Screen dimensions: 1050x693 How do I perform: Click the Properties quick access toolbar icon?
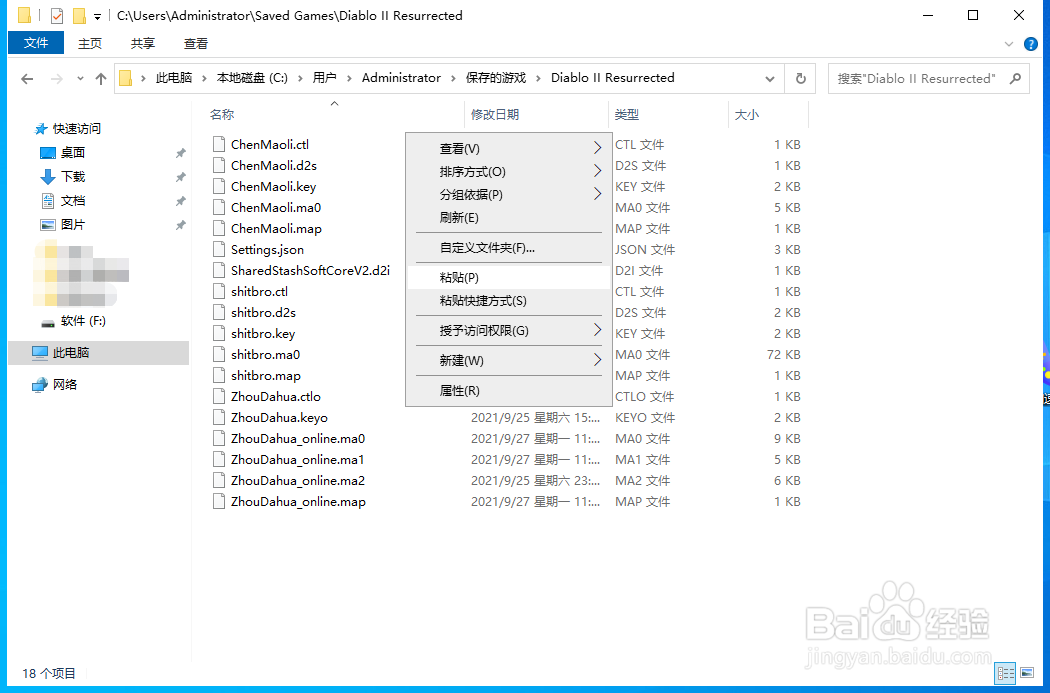click(57, 15)
